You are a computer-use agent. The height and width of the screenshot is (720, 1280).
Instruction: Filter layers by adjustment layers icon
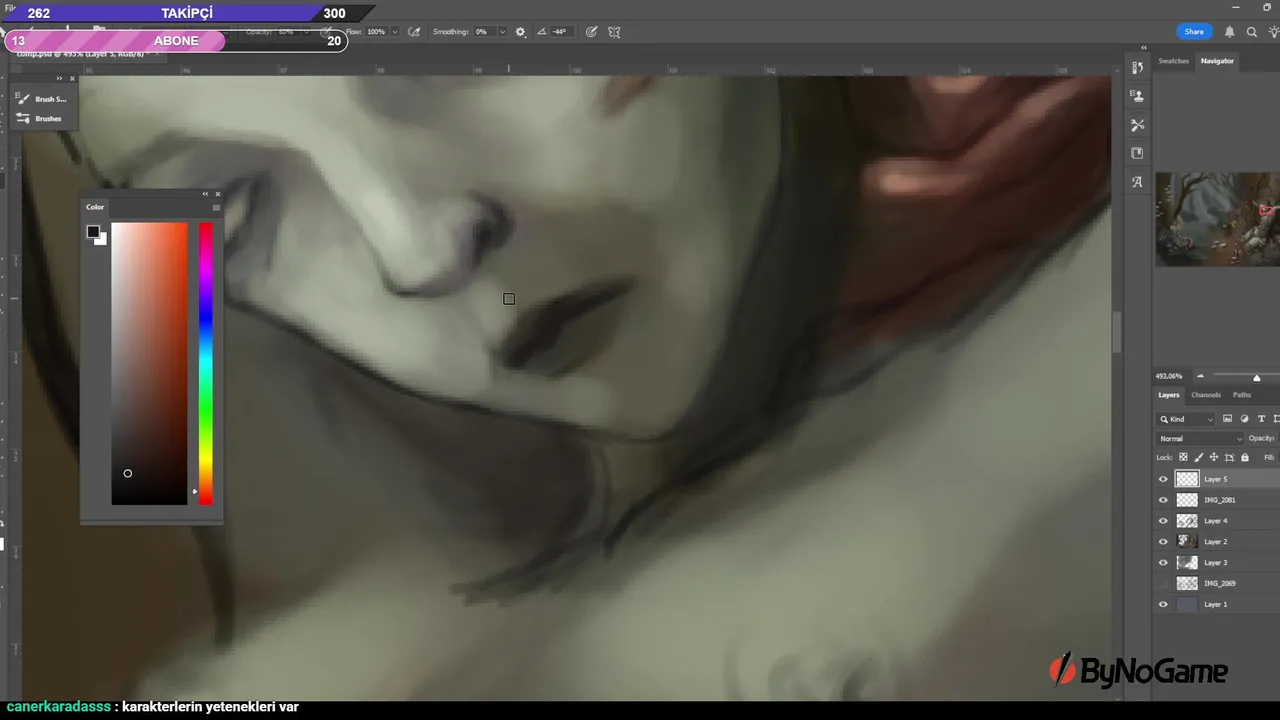coord(1244,419)
